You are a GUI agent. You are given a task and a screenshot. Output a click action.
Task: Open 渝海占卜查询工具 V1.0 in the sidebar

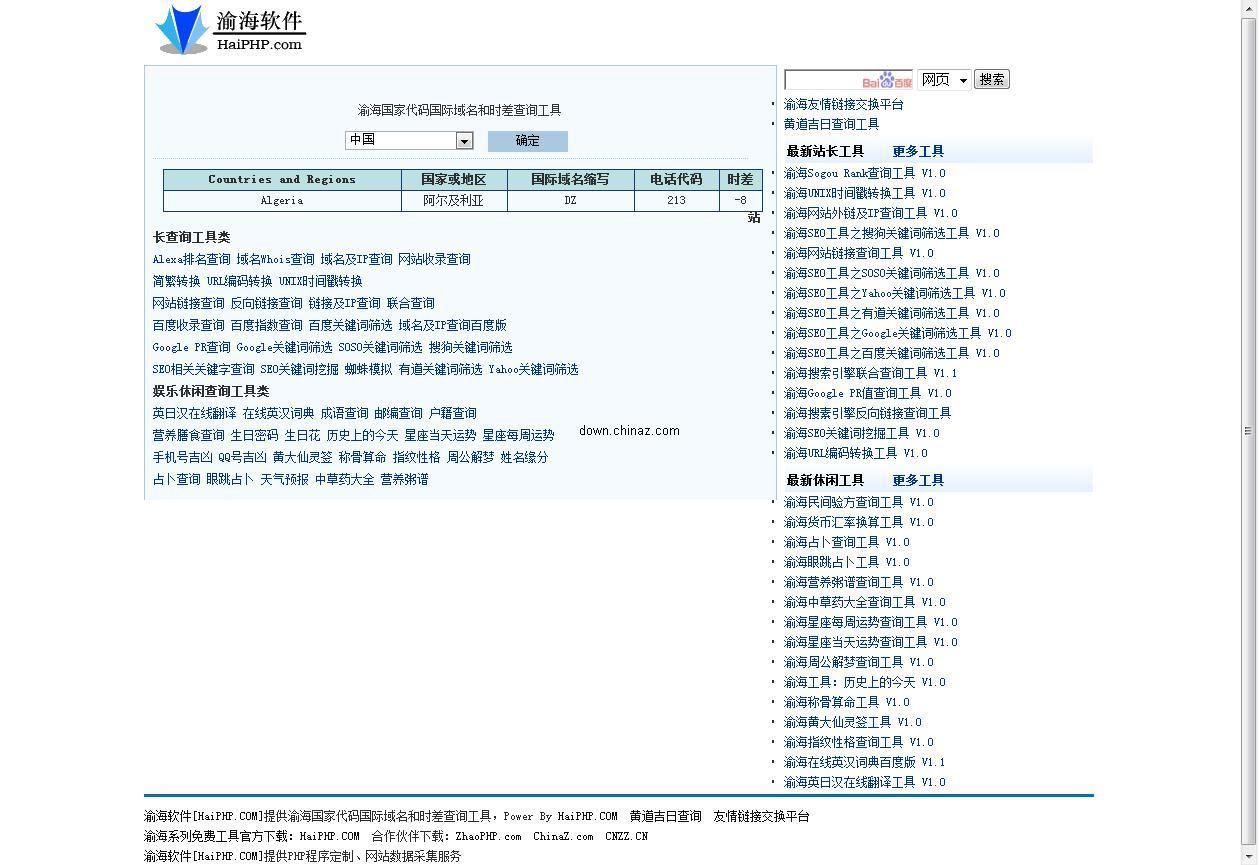pyautogui.click(x=847, y=542)
